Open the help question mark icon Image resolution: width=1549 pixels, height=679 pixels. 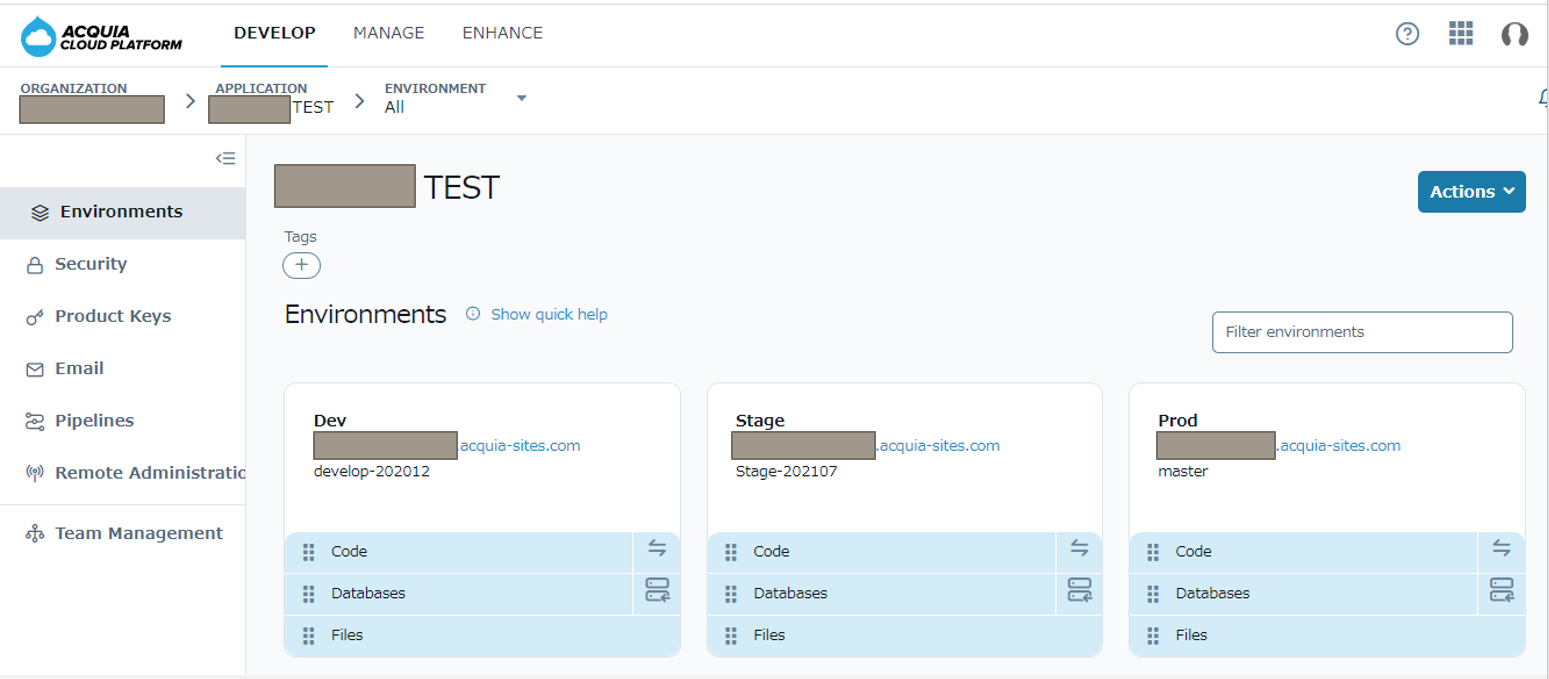coord(1407,34)
